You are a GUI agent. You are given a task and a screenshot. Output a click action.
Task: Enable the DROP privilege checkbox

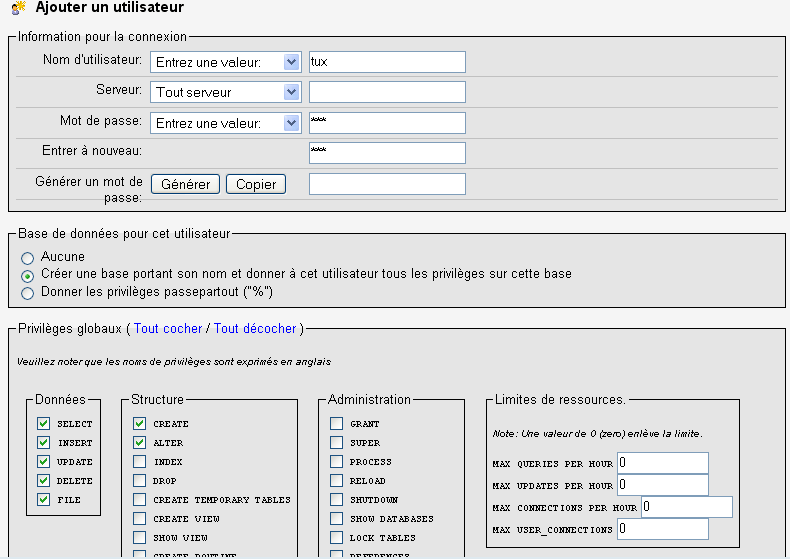140,481
